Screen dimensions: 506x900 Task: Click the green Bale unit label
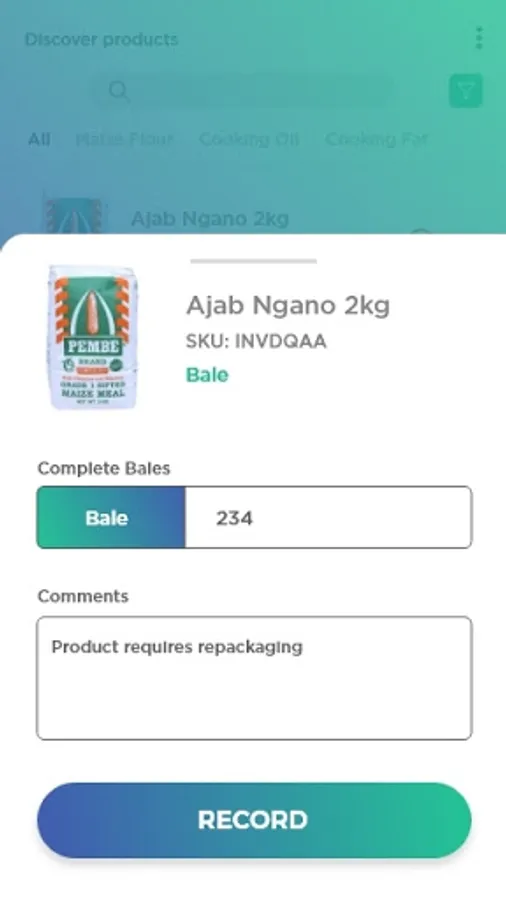point(207,375)
